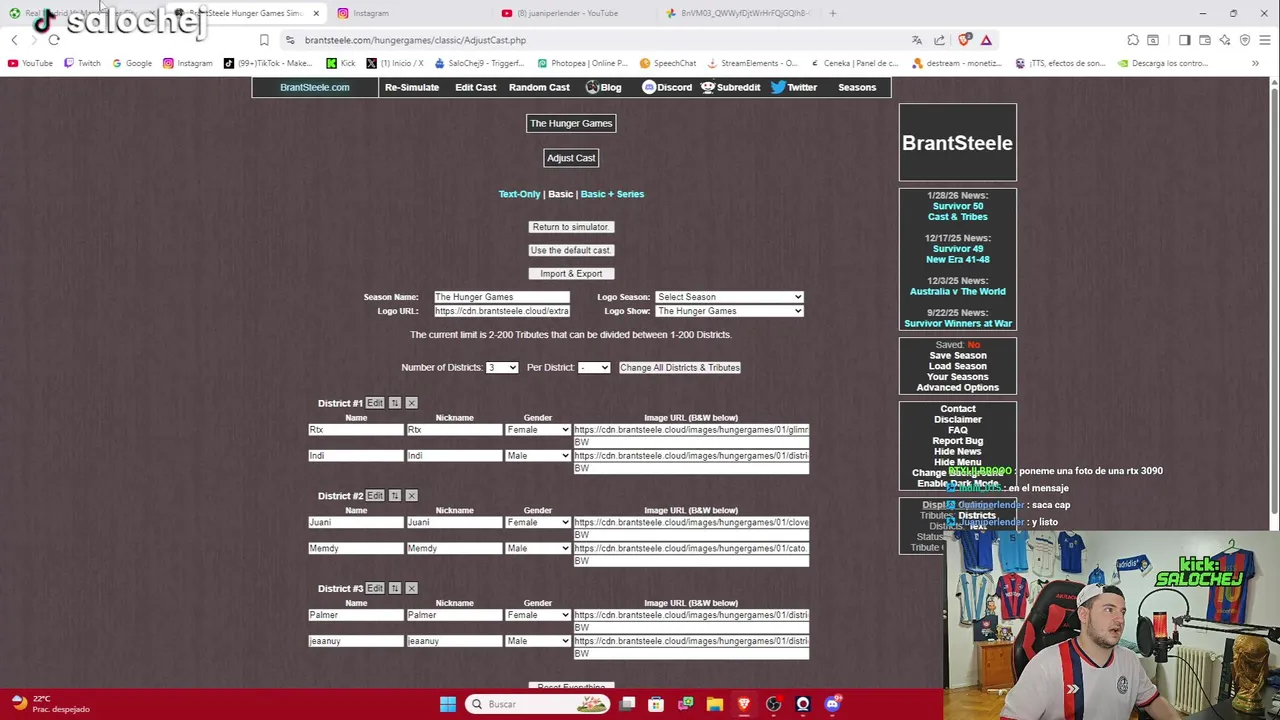This screenshot has height=720, width=1280.
Task: Go back in browser history
Action: tap(14, 40)
